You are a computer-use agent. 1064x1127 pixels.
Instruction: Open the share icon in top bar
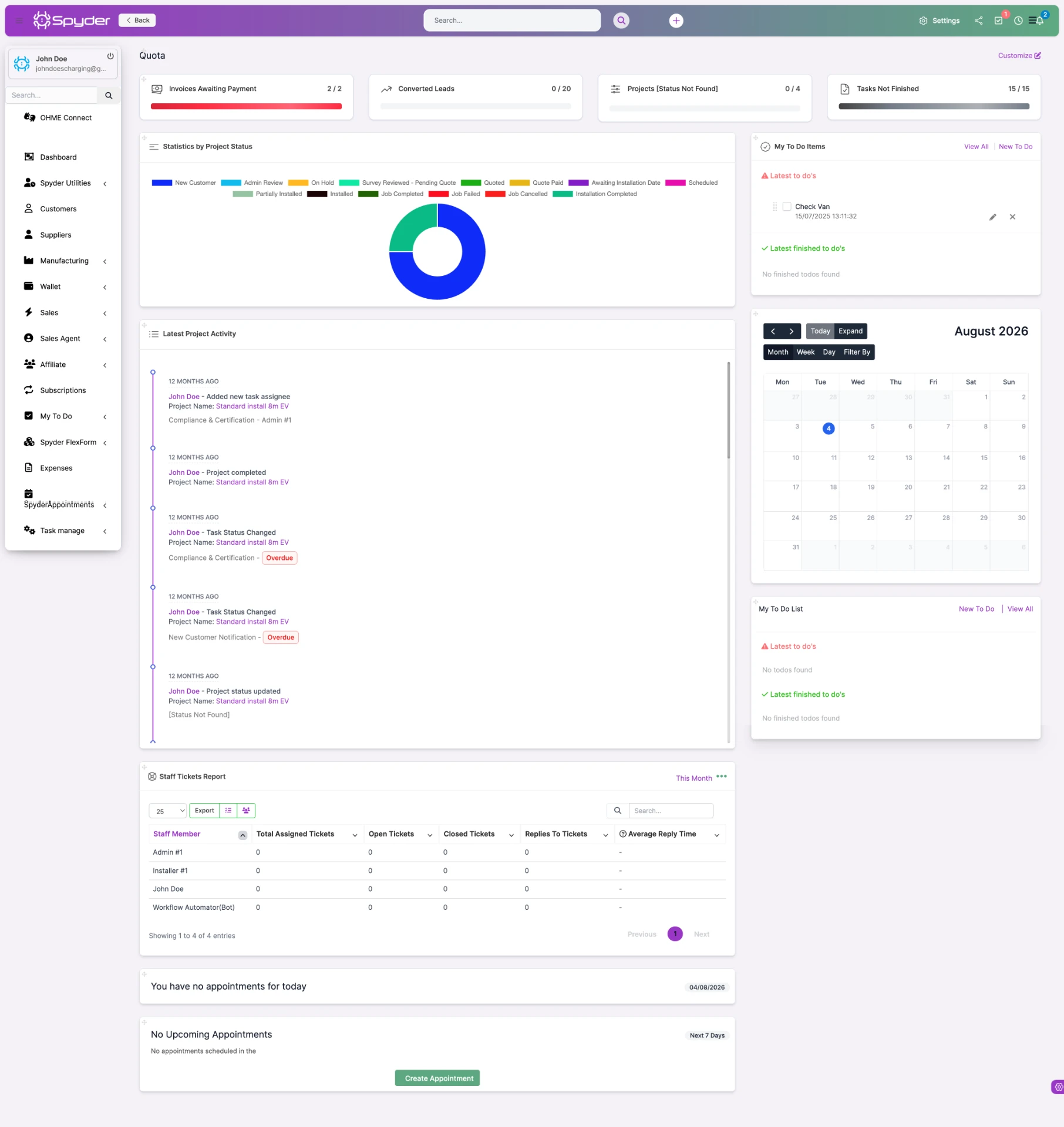tap(978, 21)
